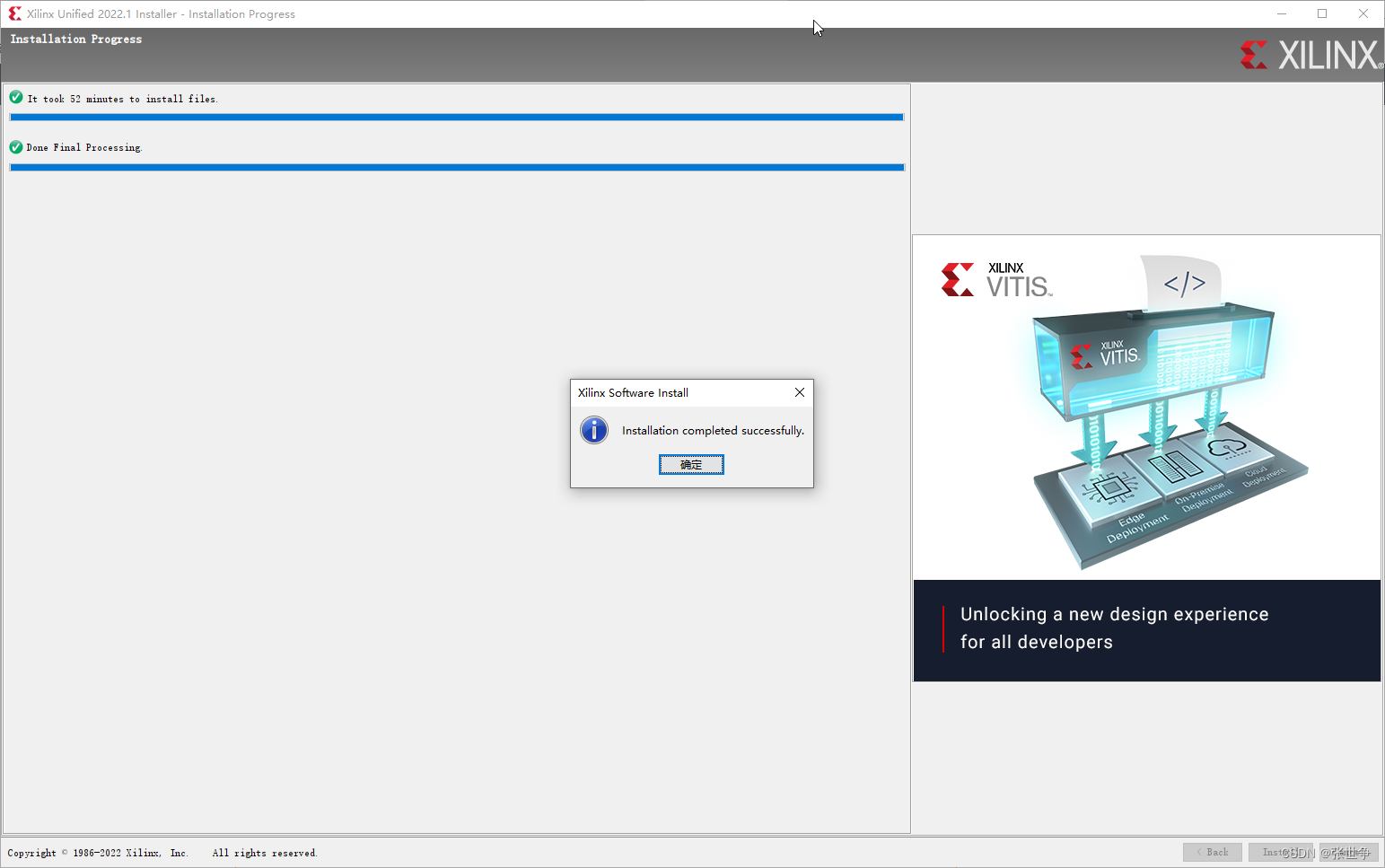
Task: Maximize the installer window
Action: pos(1322,13)
